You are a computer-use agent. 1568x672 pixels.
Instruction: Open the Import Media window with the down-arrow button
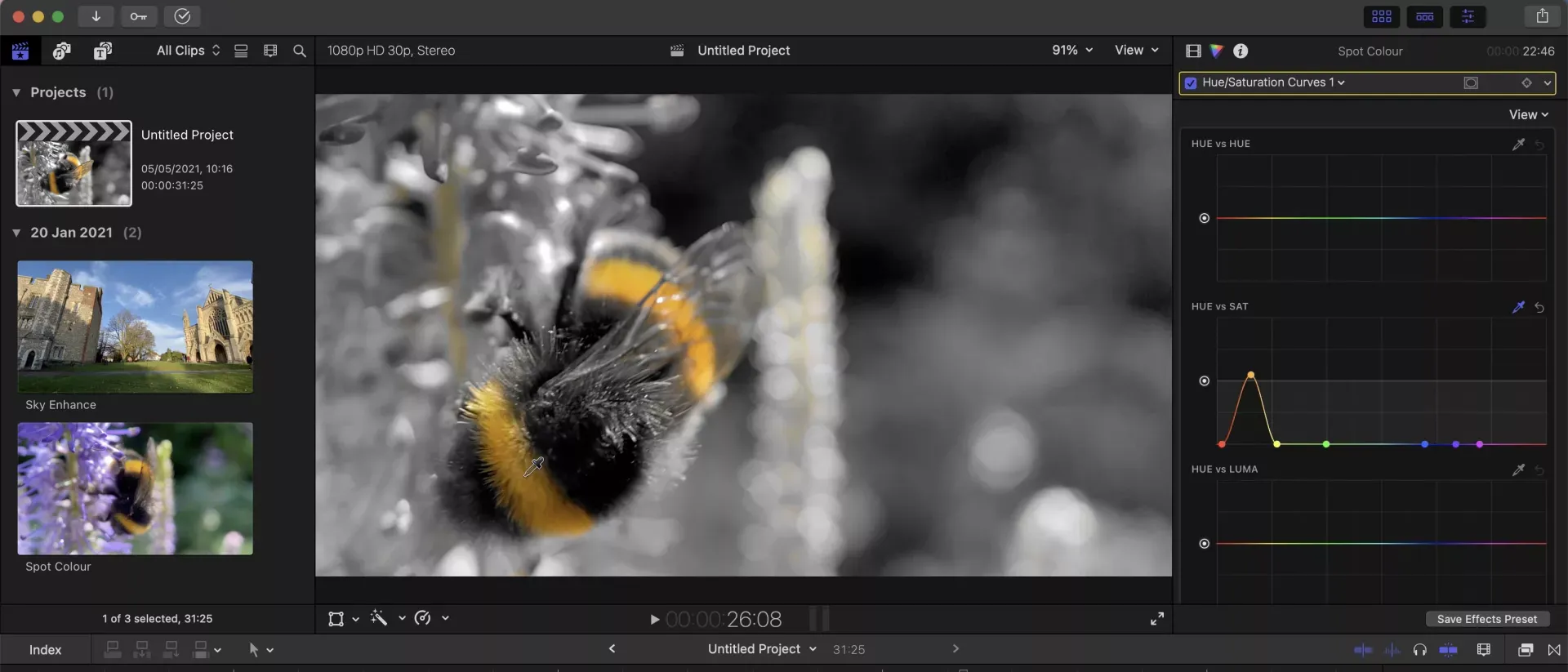(96, 16)
